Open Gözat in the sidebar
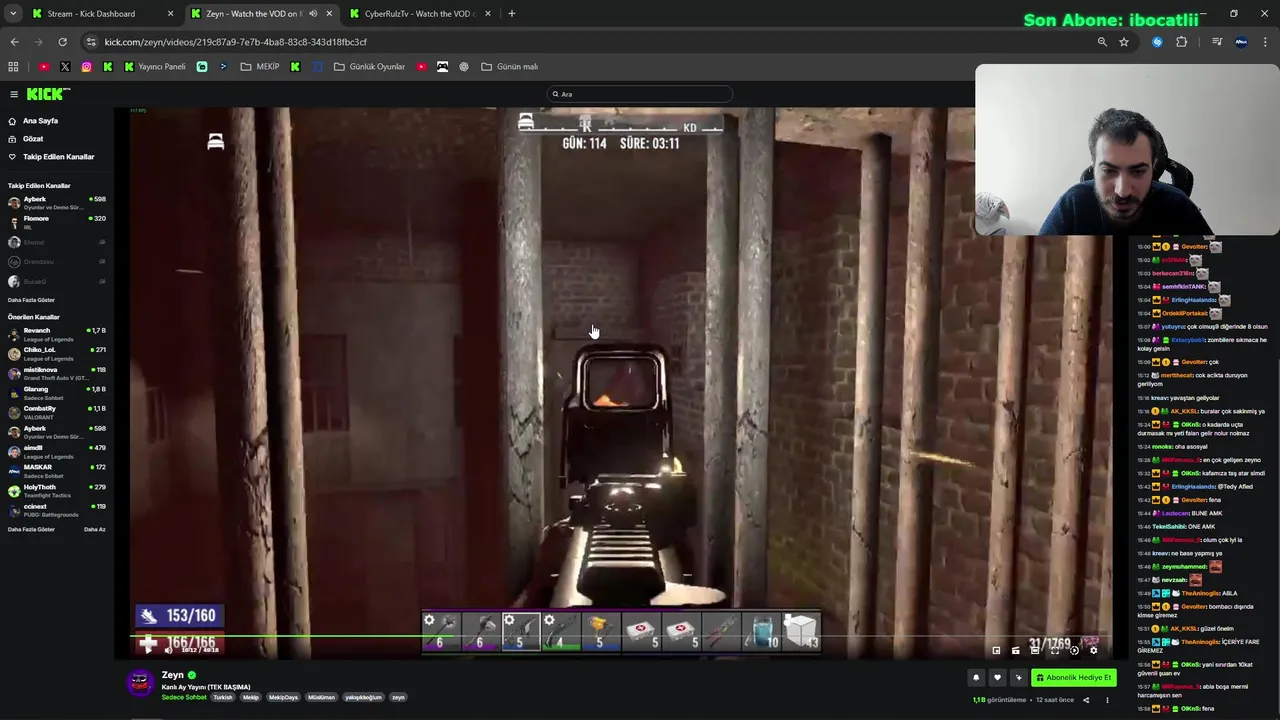Screen dimensions: 1280x720 (x=33, y=139)
